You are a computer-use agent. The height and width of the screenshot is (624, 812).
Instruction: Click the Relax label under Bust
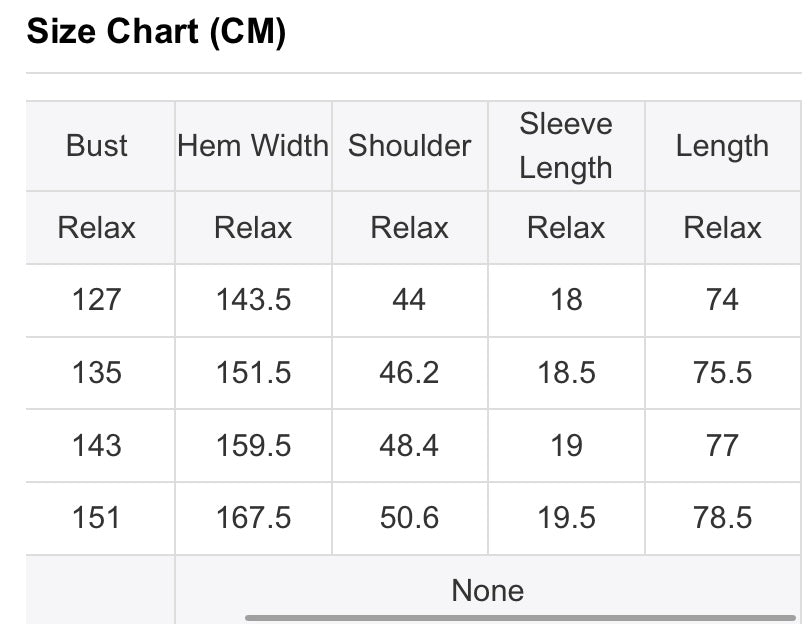click(97, 228)
